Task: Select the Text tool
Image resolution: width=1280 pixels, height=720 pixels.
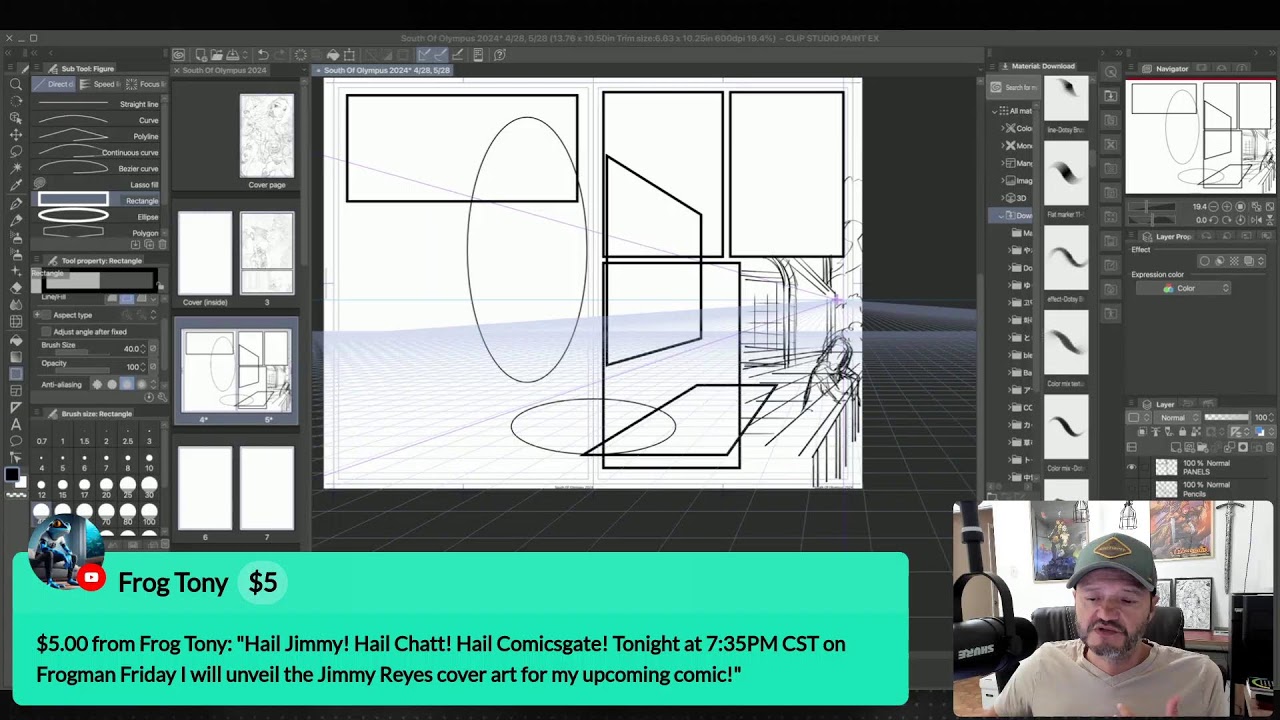Action: tap(16, 424)
